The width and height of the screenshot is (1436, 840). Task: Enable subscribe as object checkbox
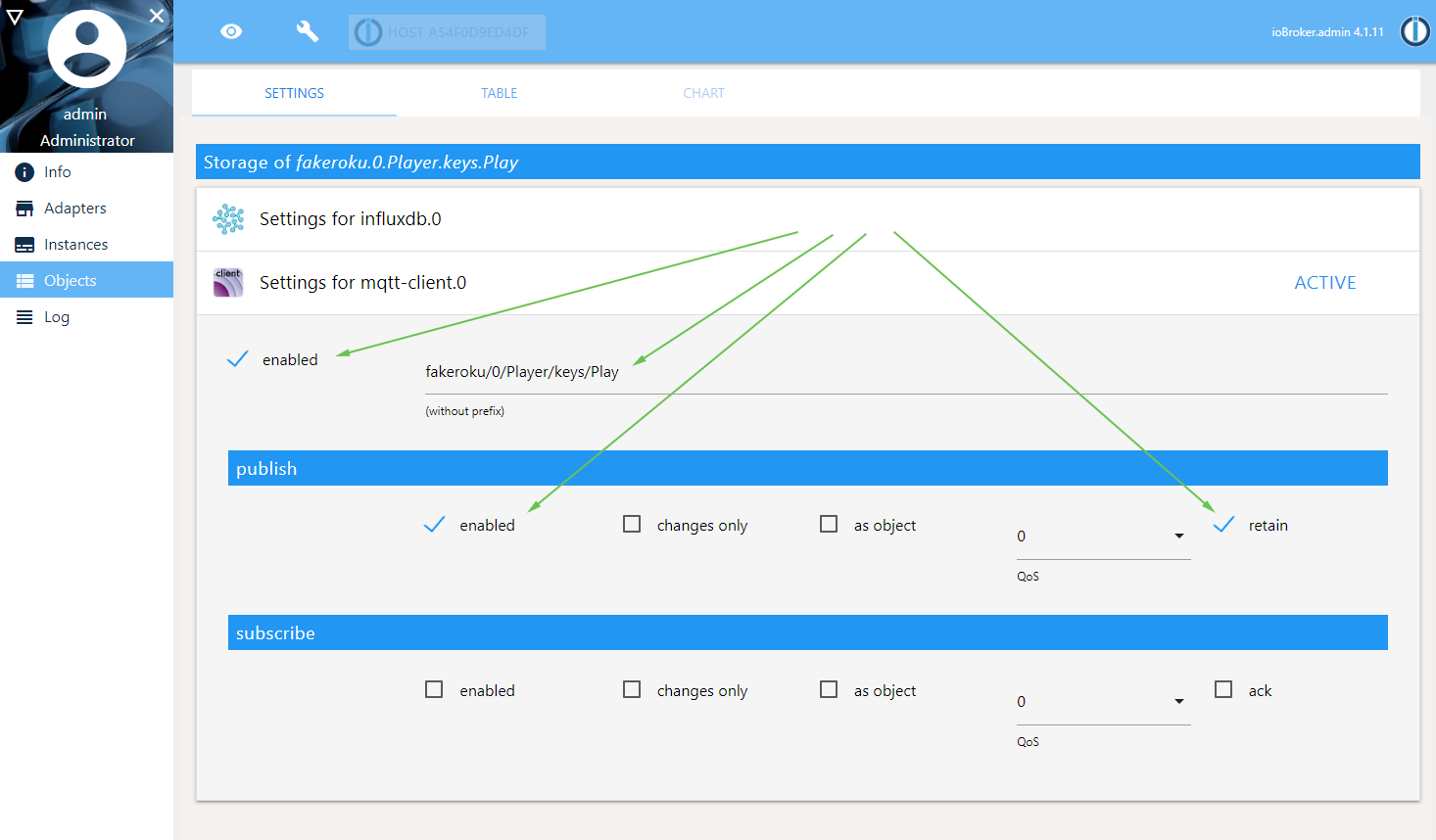pyautogui.click(x=829, y=690)
